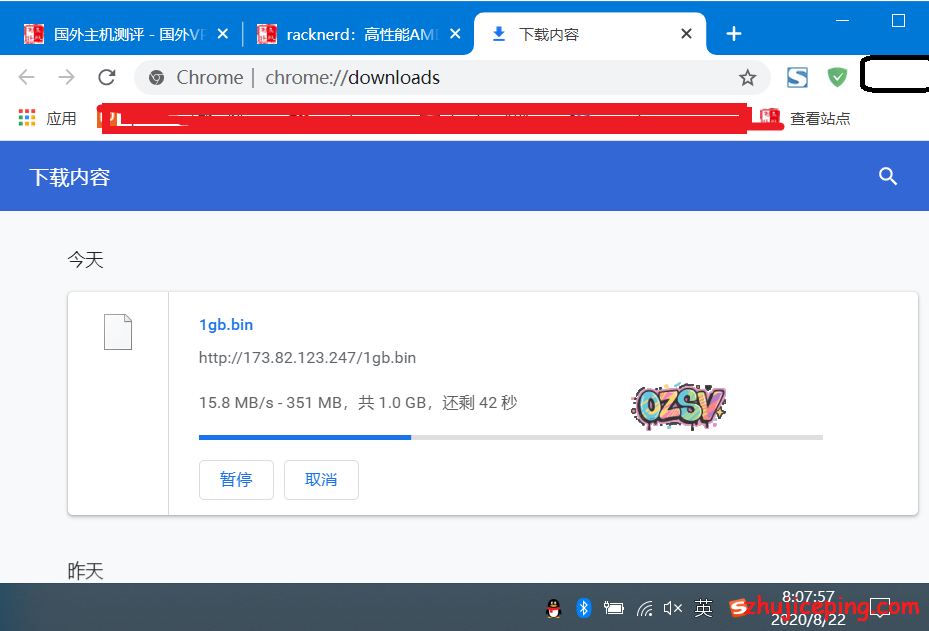
Task: Switch to the racknerd tab
Action: click(x=355, y=34)
